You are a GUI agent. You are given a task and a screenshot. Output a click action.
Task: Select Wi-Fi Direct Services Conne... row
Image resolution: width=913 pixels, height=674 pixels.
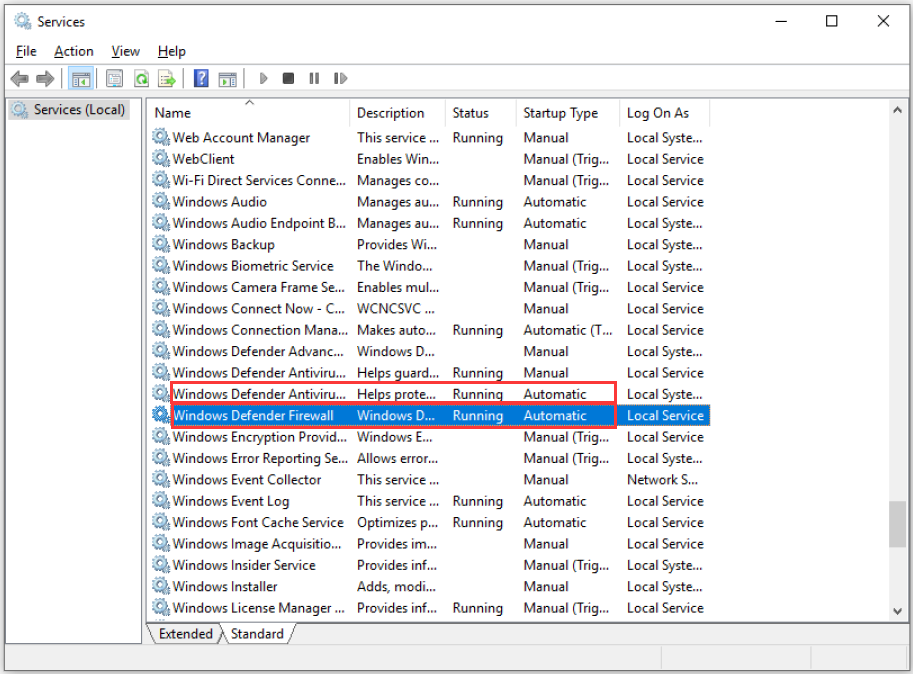click(430, 180)
